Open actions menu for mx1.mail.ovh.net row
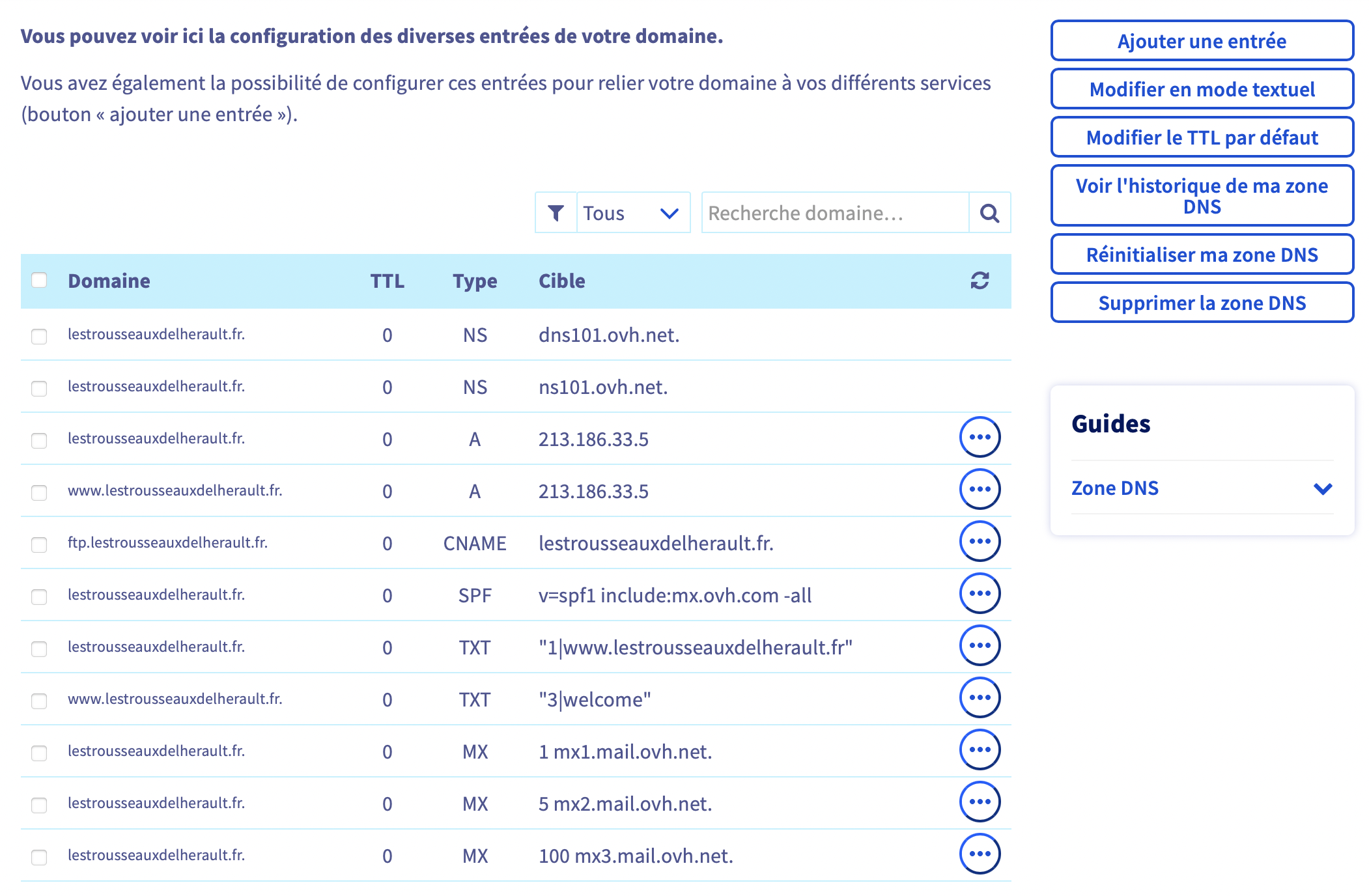The height and width of the screenshot is (896, 1369). tap(980, 749)
